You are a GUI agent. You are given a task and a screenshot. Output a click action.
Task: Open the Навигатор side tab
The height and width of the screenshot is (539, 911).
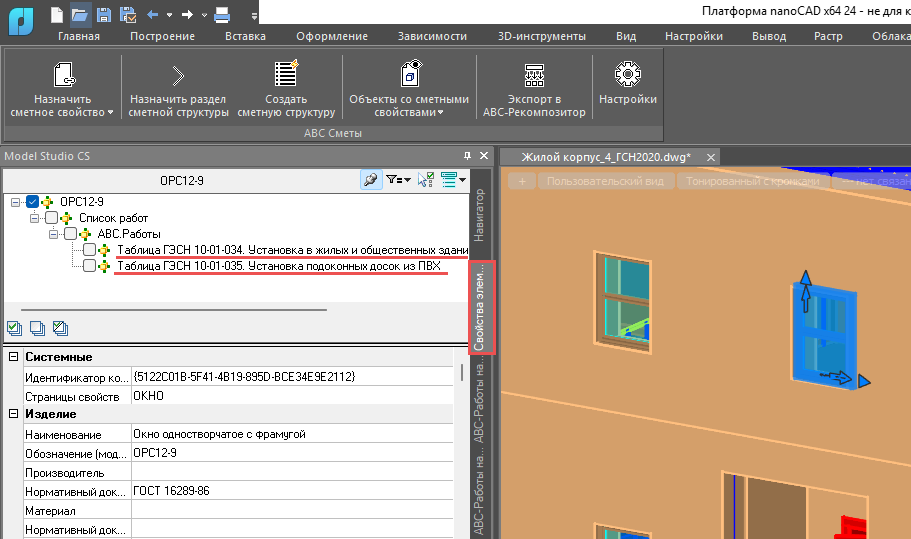point(479,215)
